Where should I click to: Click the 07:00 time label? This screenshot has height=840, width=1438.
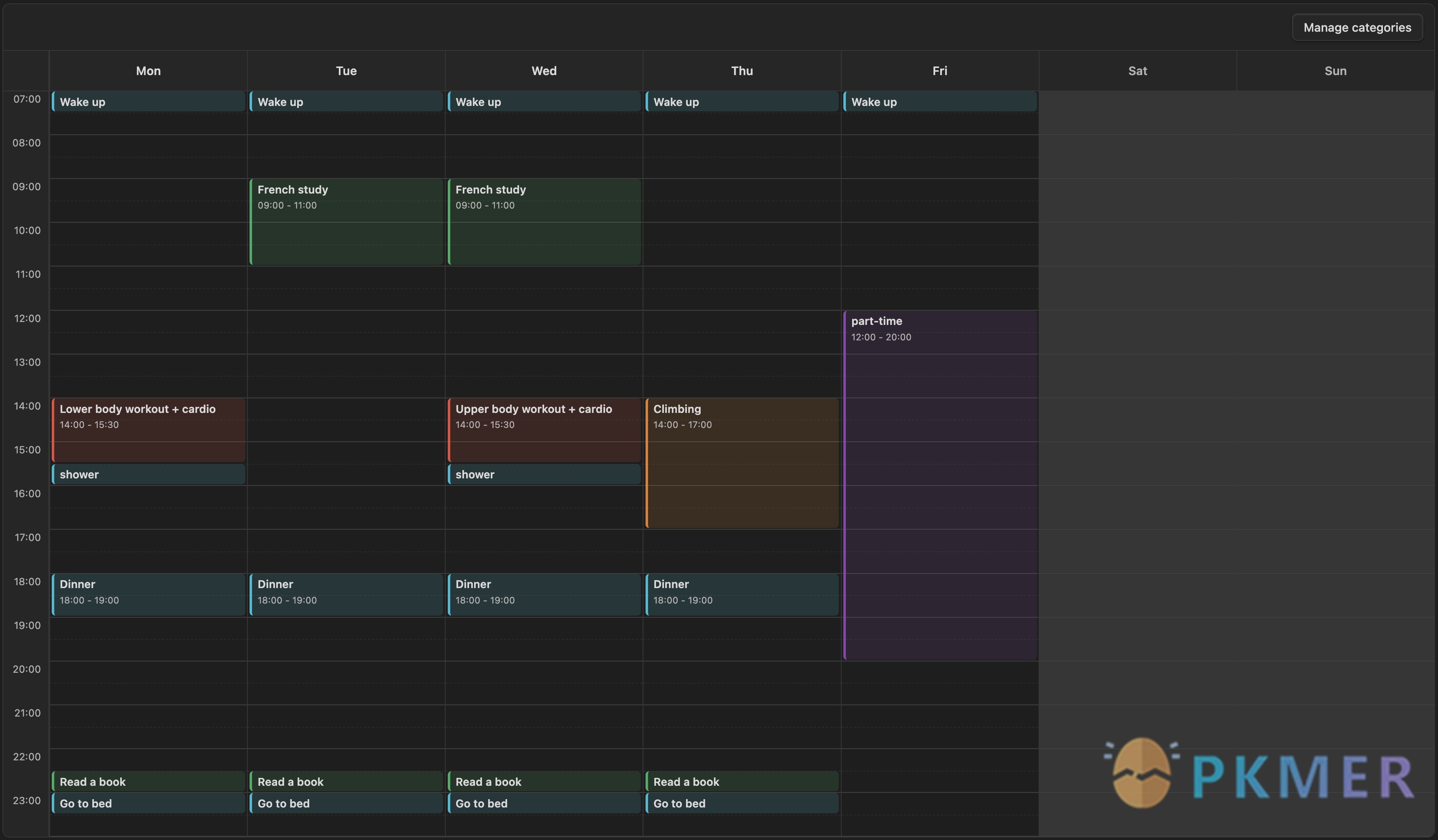[x=28, y=99]
